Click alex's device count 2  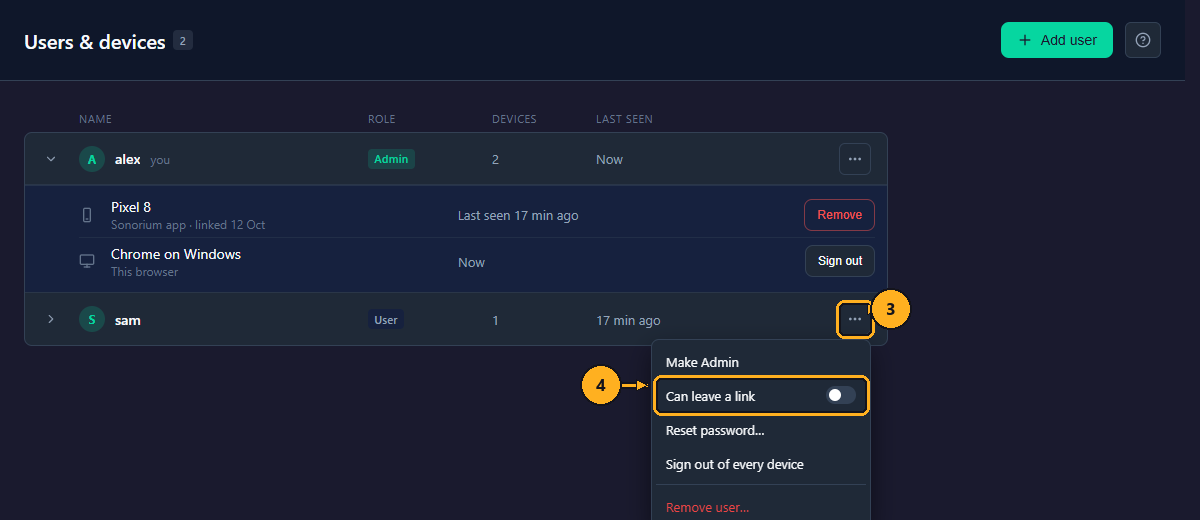click(496, 160)
